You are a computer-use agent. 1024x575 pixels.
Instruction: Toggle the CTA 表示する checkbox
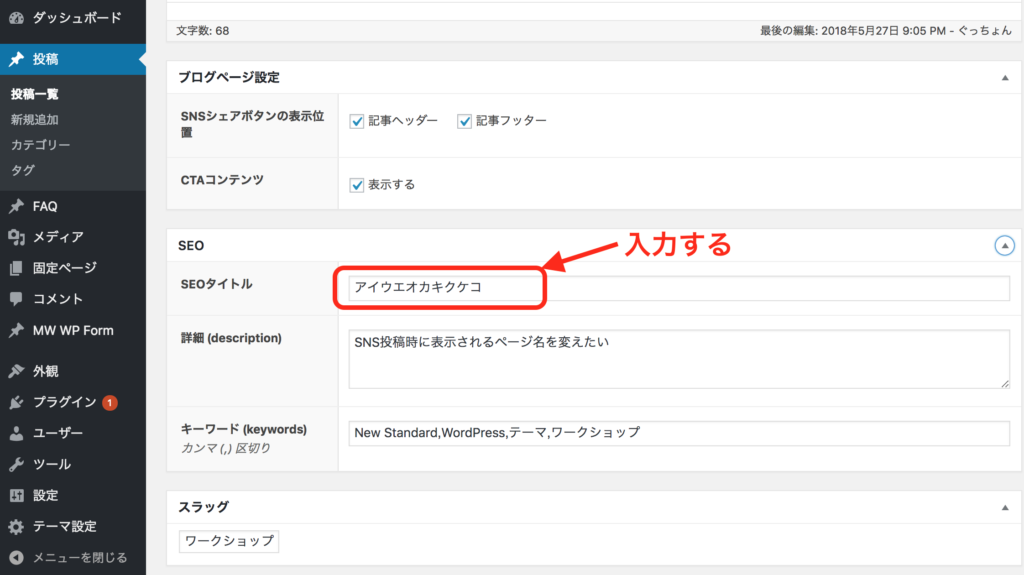coord(356,185)
